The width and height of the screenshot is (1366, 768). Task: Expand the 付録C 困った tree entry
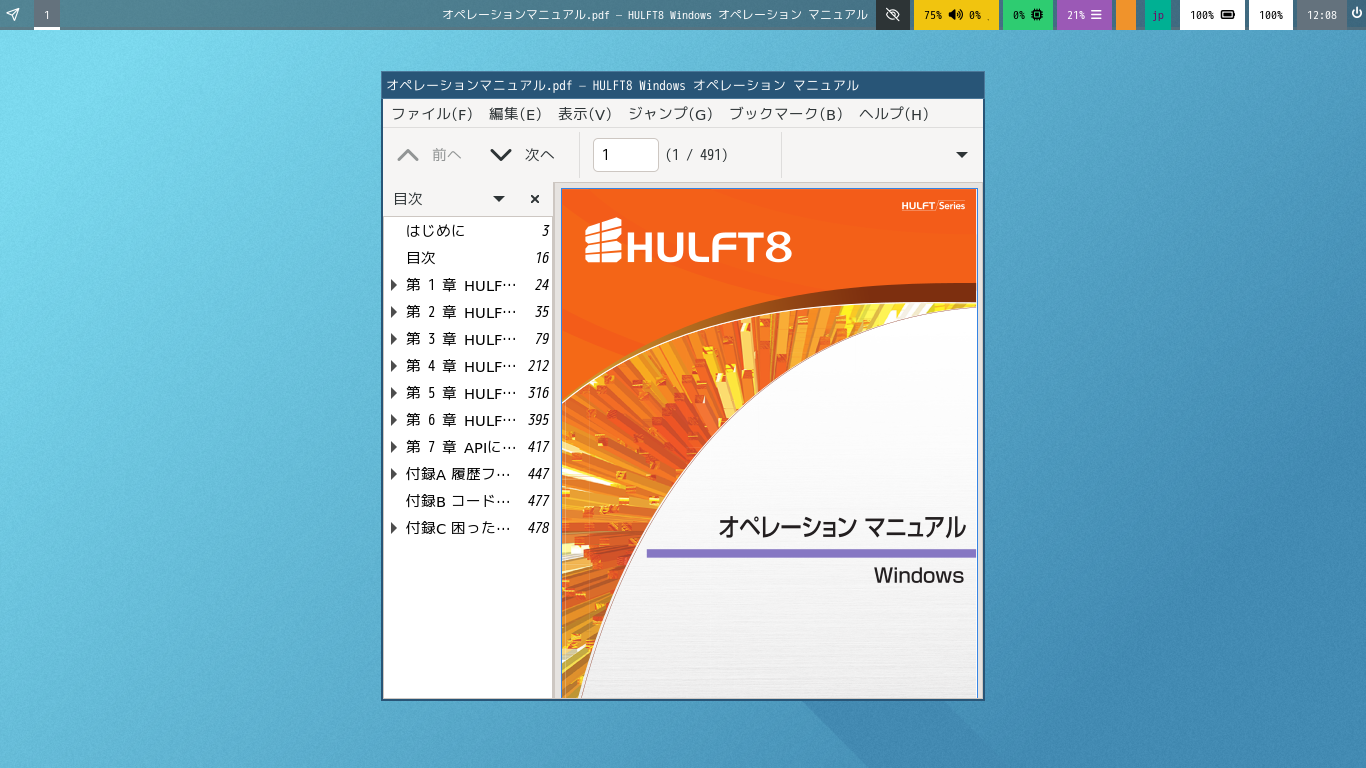[394, 528]
